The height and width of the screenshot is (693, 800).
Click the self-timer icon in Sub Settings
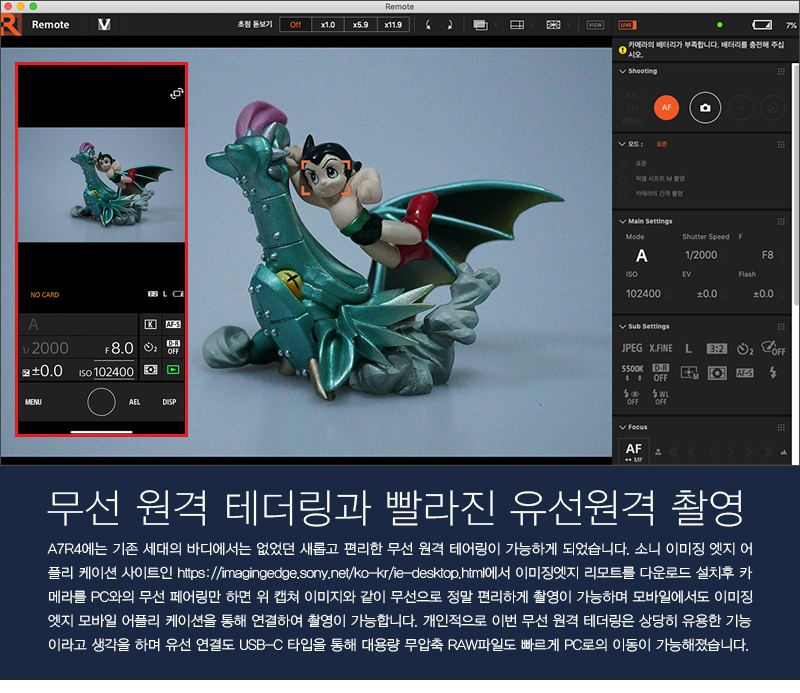(744, 348)
